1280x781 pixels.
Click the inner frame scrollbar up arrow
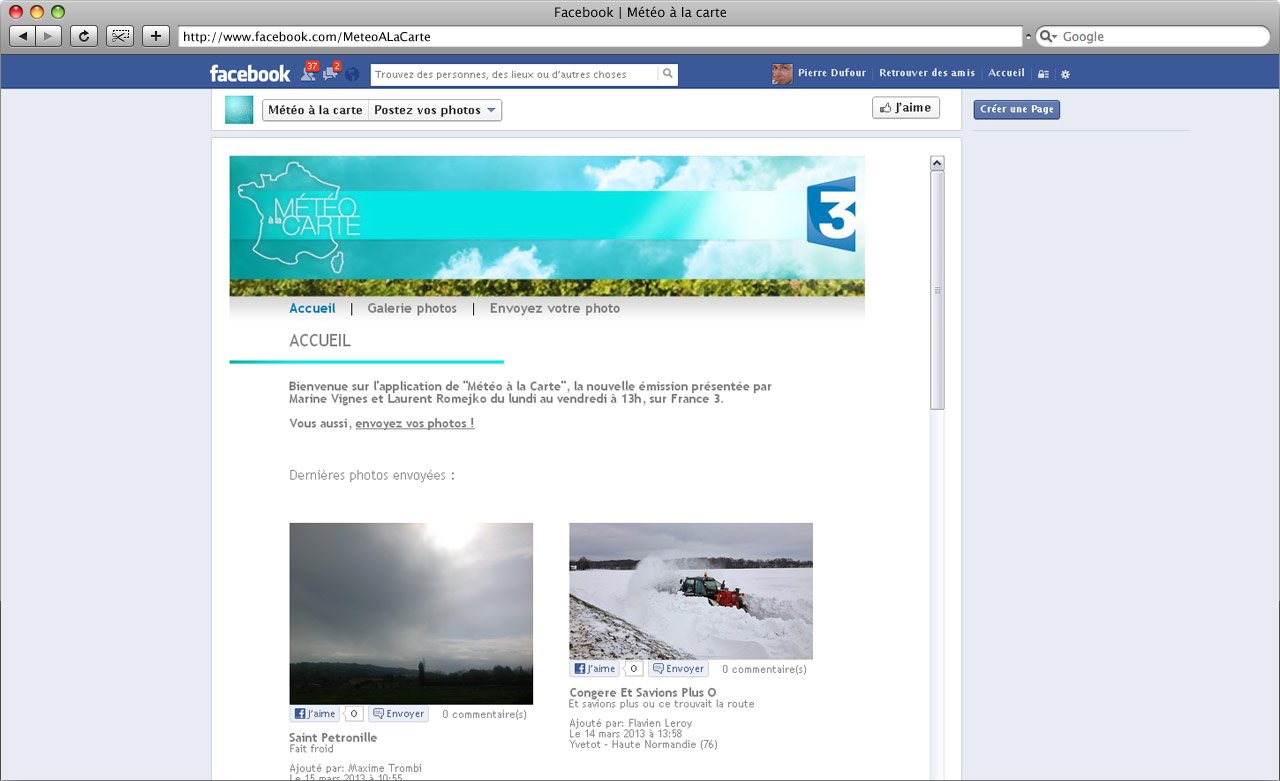pyautogui.click(x=937, y=163)
